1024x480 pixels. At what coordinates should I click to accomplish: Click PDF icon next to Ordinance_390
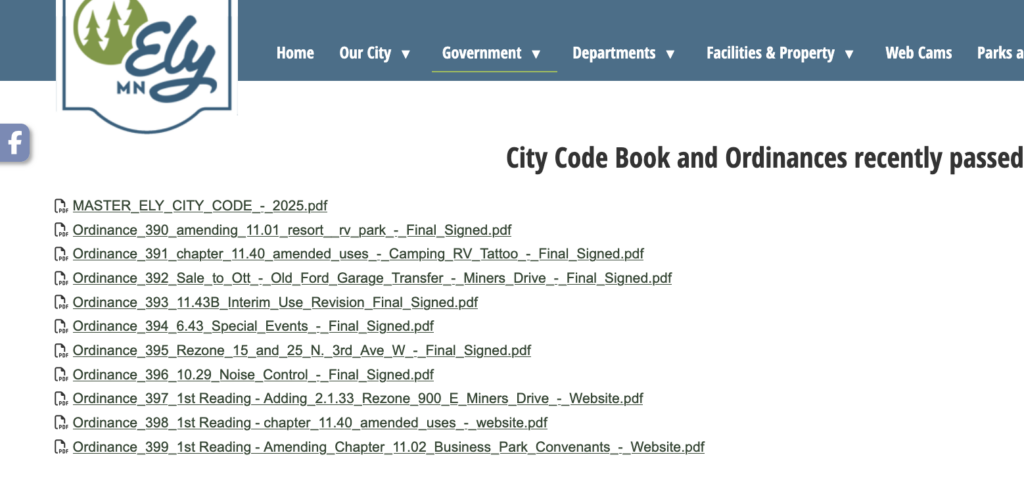[x=61, y=231]
